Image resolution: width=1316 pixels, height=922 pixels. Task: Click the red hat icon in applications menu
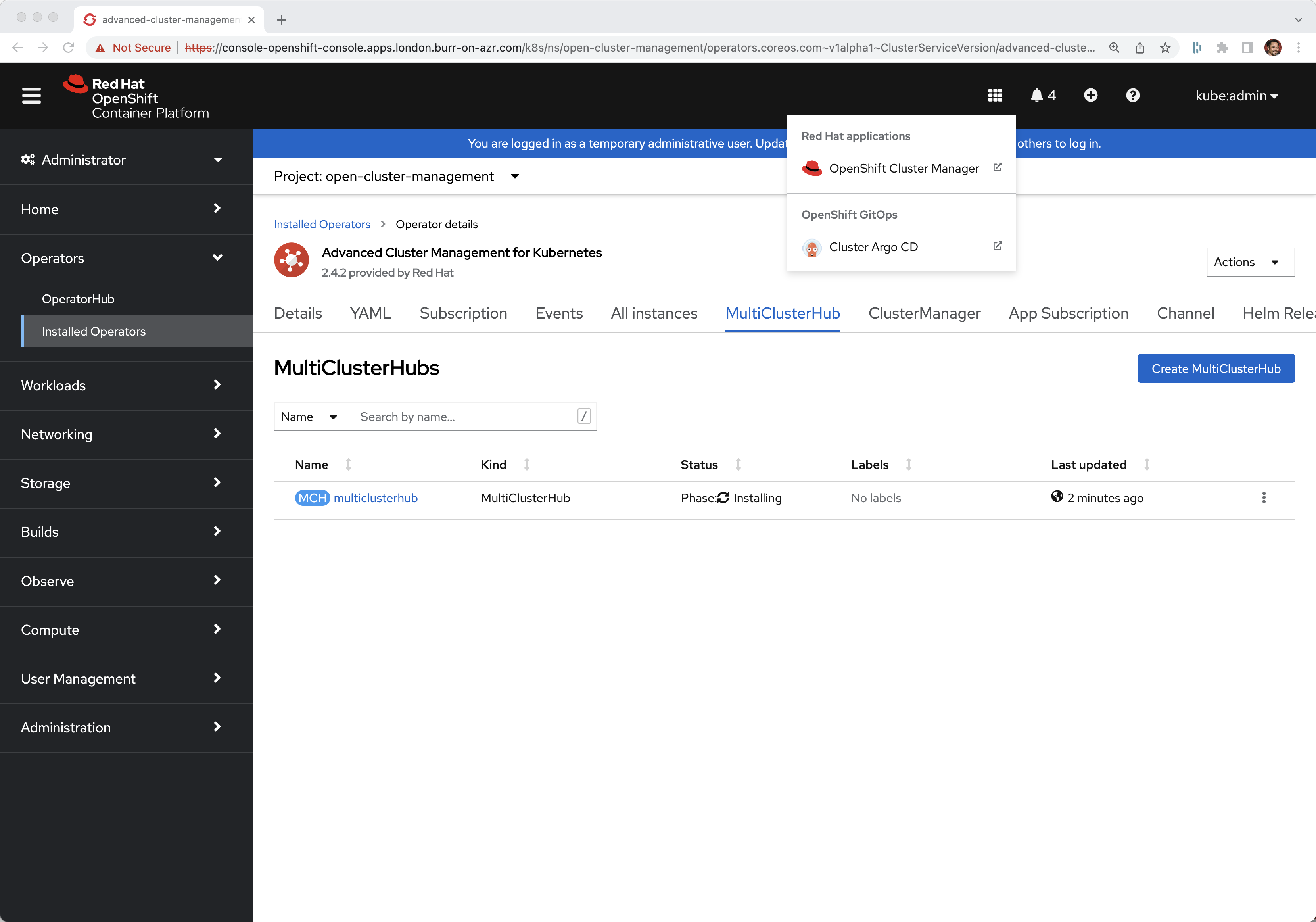click(x=811, y=169)
